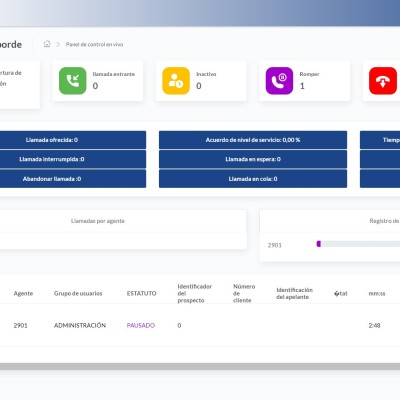Open Panel de control en vivo breadcrumb
The height and width of the screenshot is (400, 400).
pyautogui.click(x=94, y=44)
